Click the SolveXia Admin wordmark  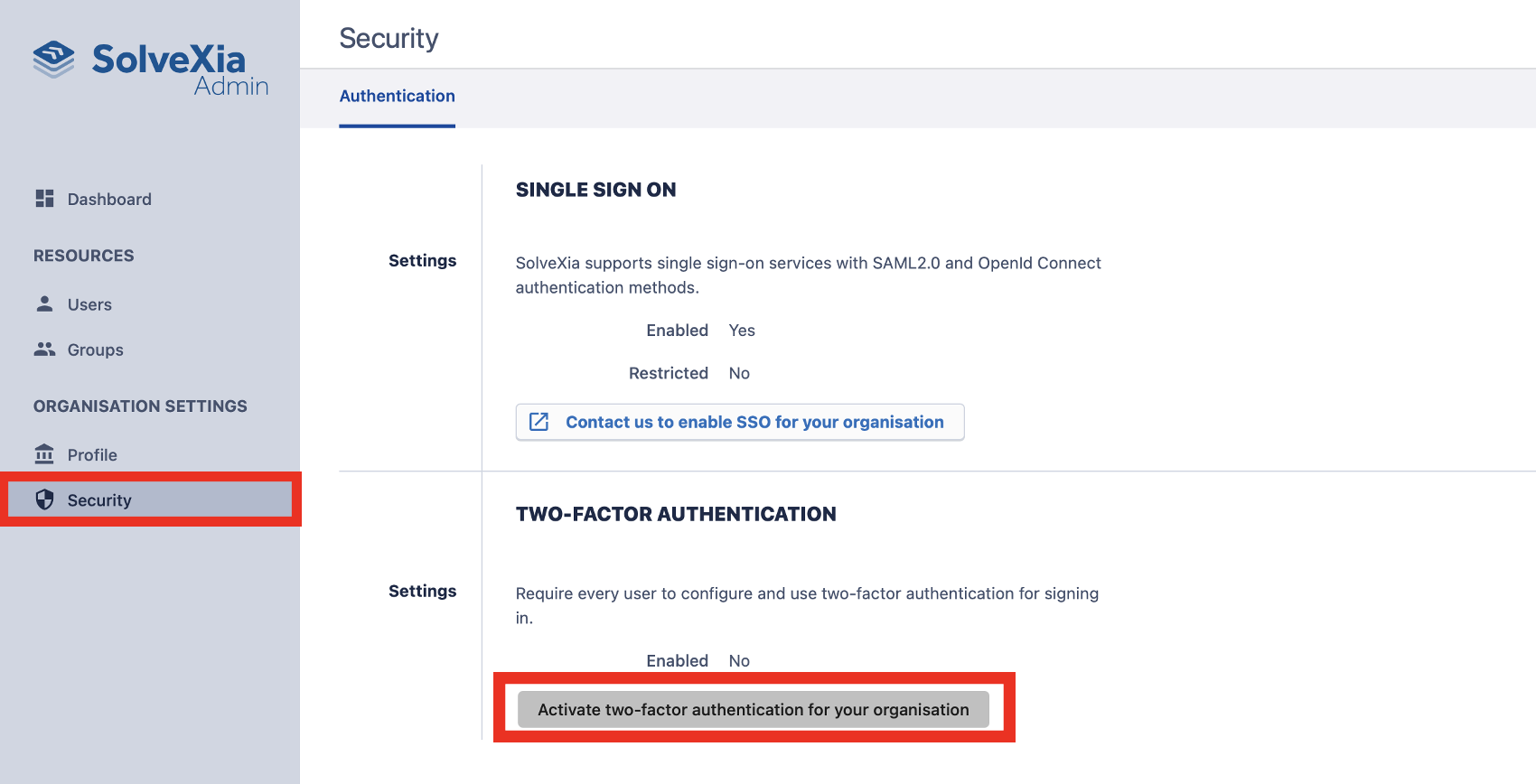pyautogui.click(x=181, y=69)
